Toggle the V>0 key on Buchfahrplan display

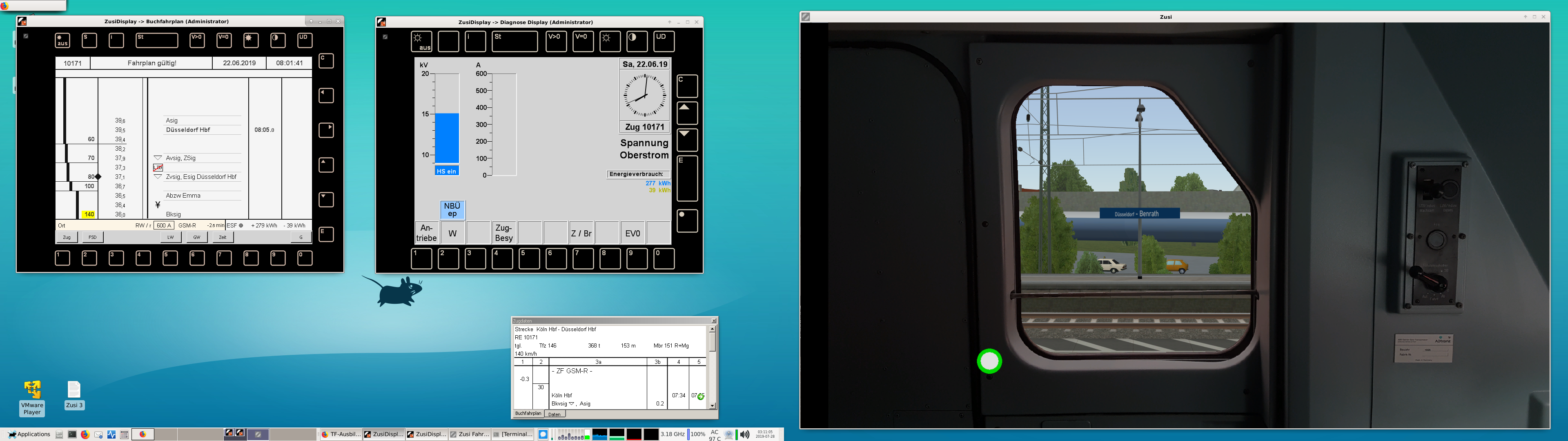(x=197, y=40)
